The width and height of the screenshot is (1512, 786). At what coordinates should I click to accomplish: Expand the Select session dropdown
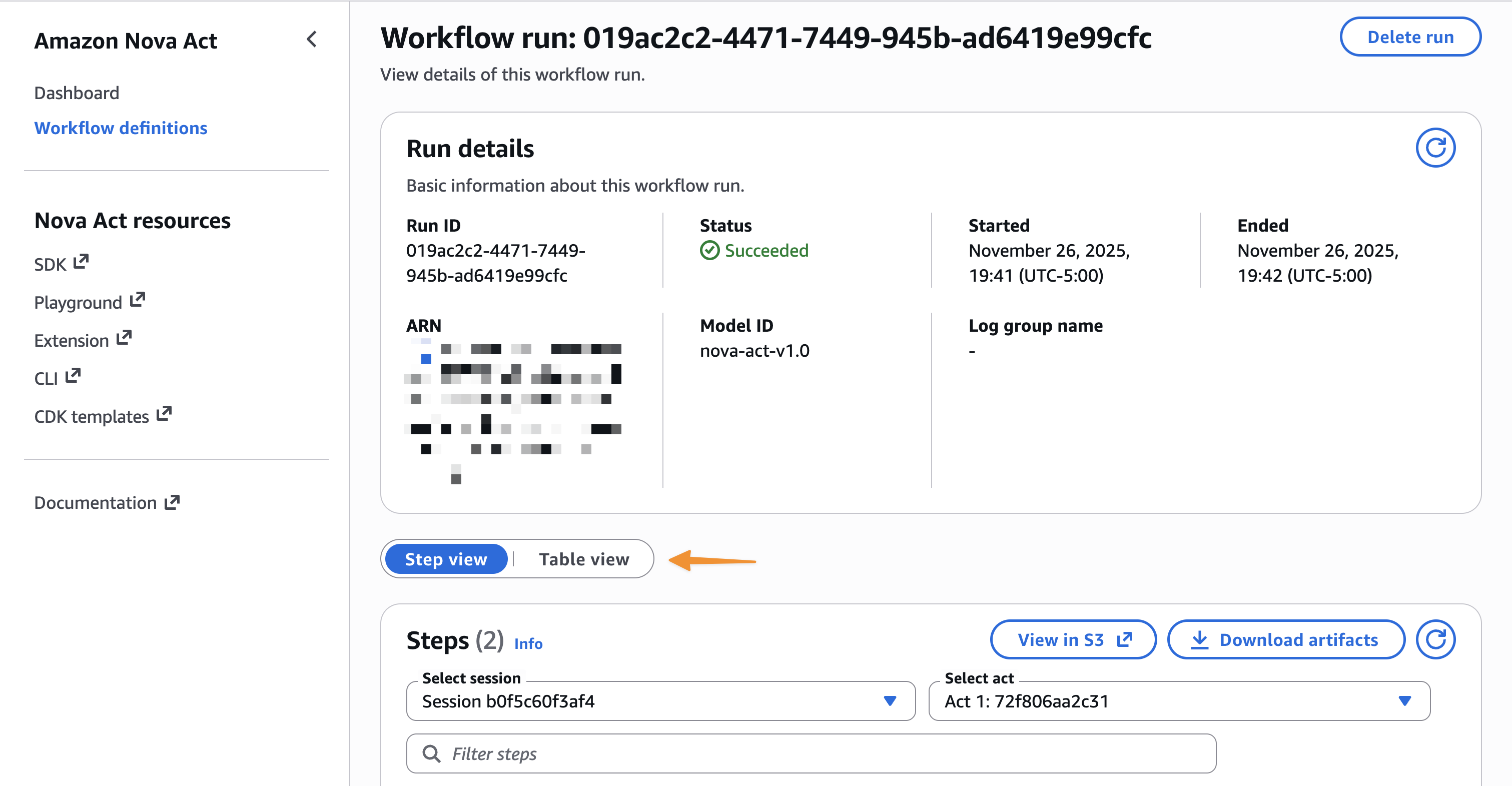[660, 701]
